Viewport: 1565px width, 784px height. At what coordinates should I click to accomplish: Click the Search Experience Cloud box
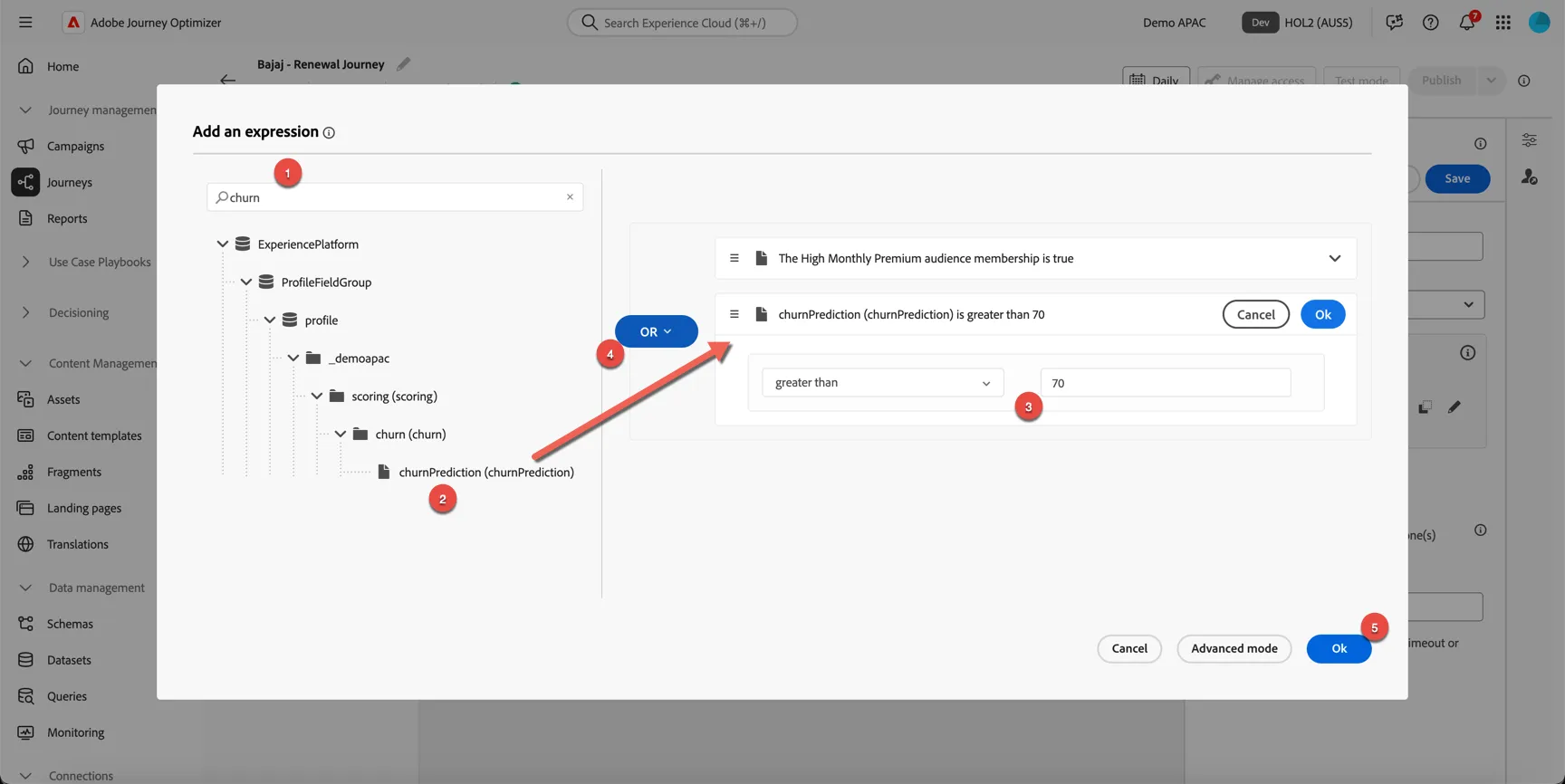coord(682,23)
